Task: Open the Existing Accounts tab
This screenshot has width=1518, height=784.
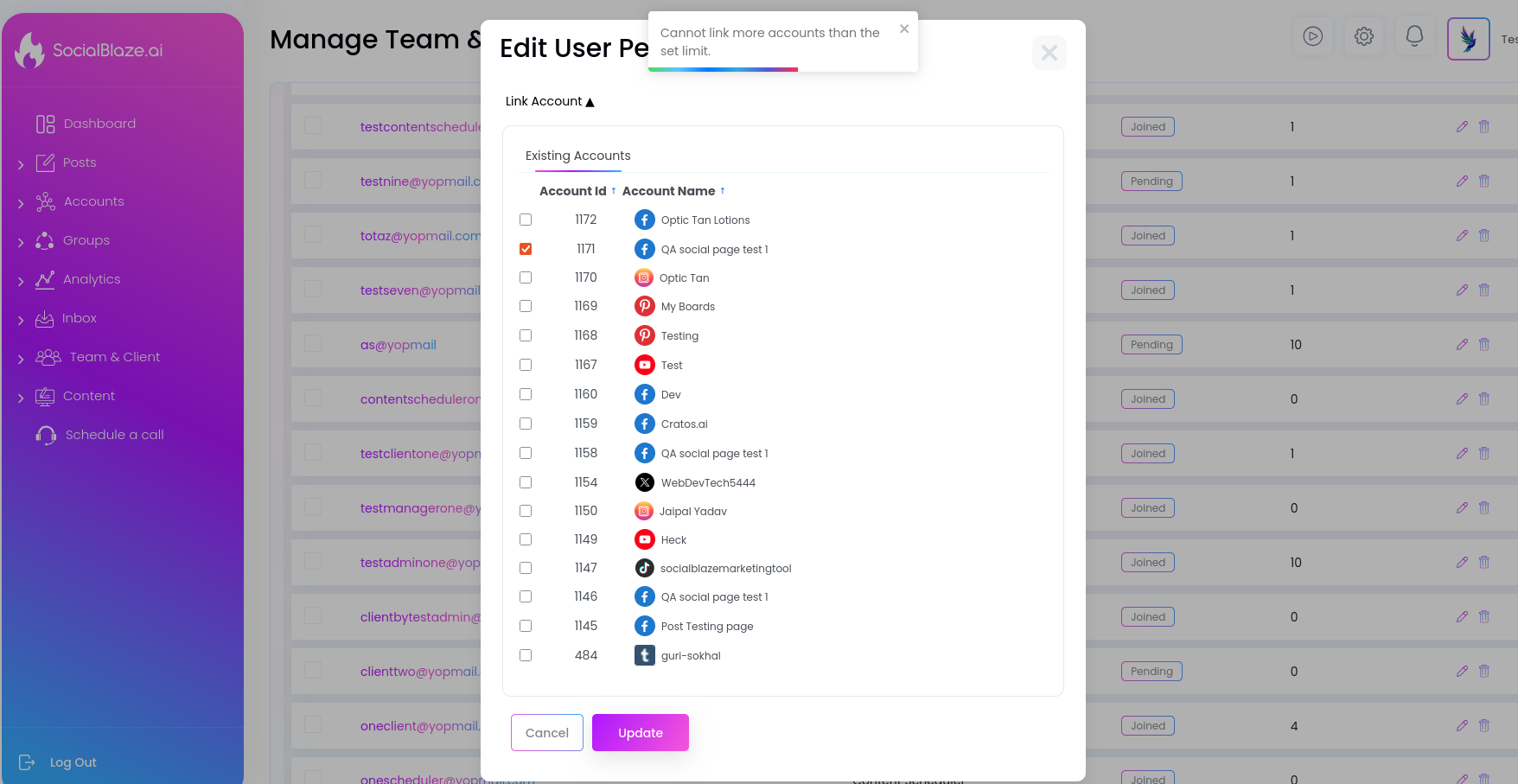Action: tap(578, 156)
